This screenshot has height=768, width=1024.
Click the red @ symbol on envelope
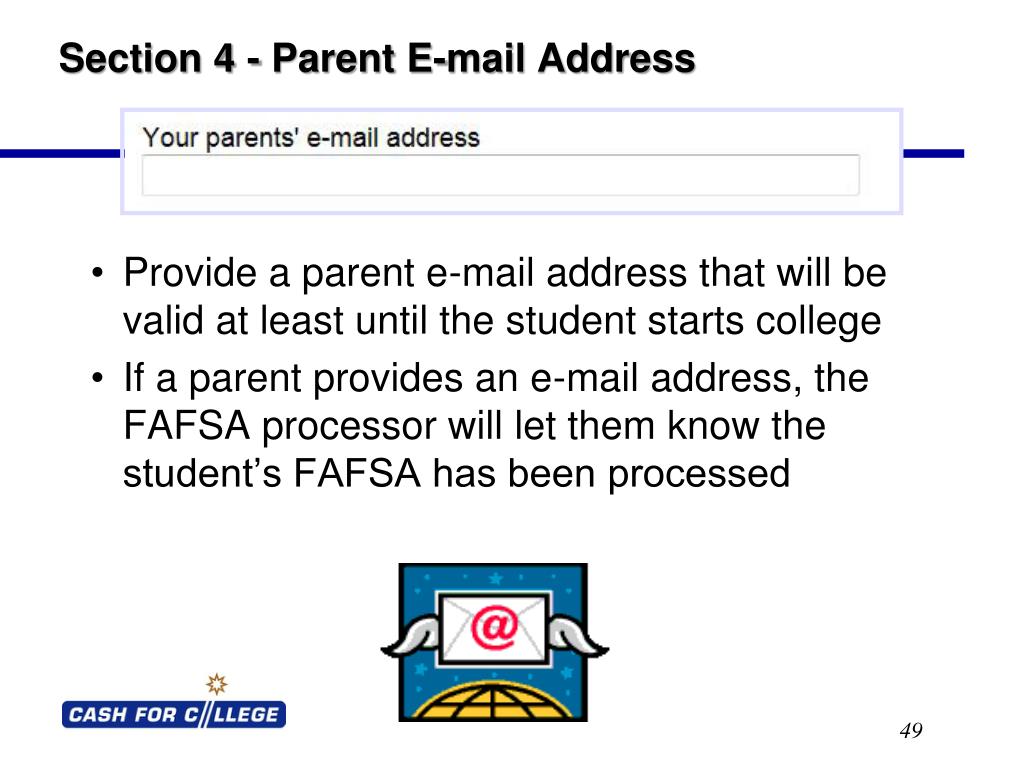(x=494, y=628)
